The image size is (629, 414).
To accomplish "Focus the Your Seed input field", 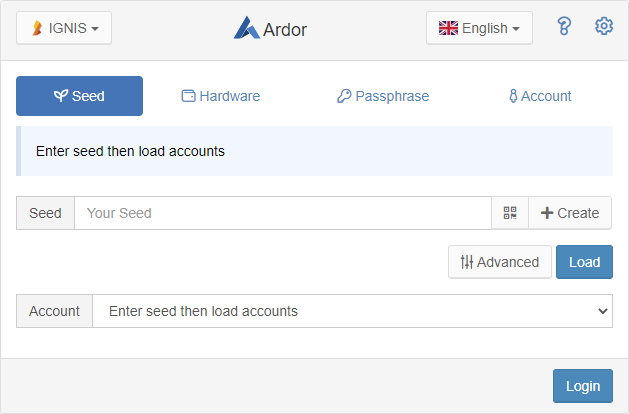I will coord(283,213).
